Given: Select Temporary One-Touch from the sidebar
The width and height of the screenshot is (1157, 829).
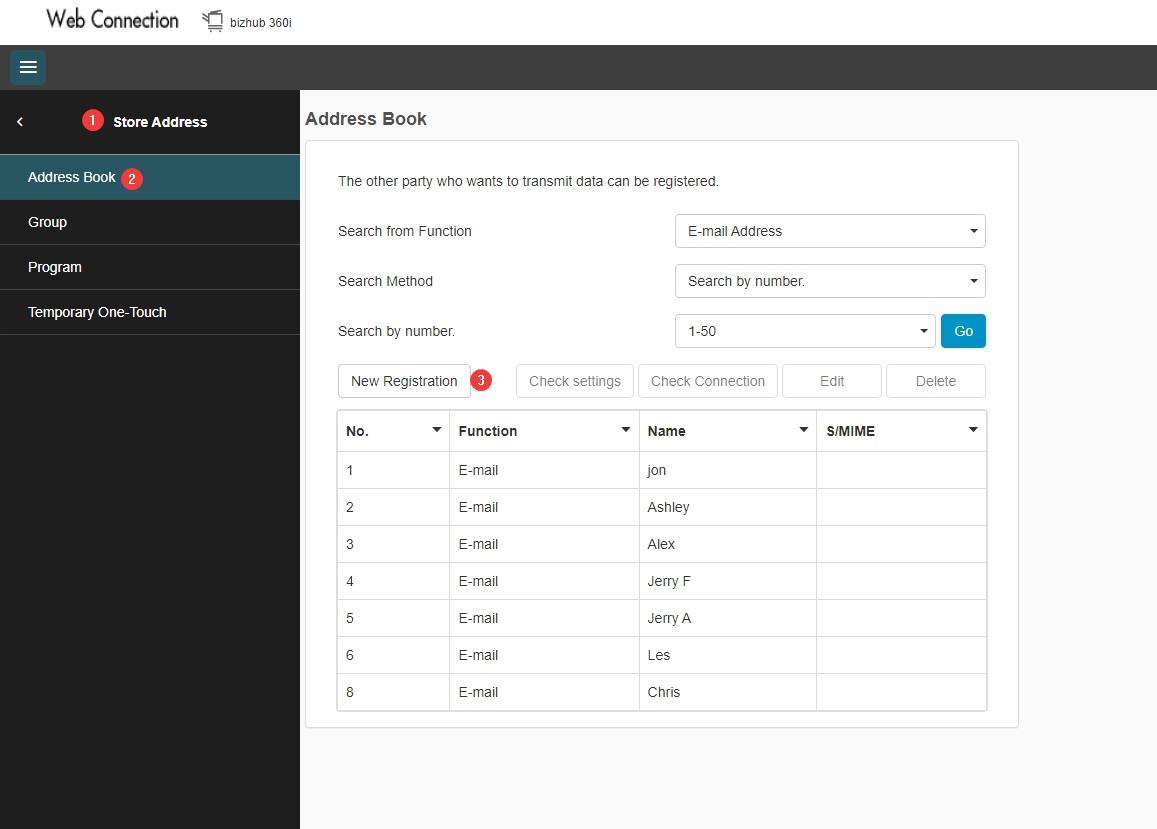Looking at the screenshot, I should click(x=97, y=312).
